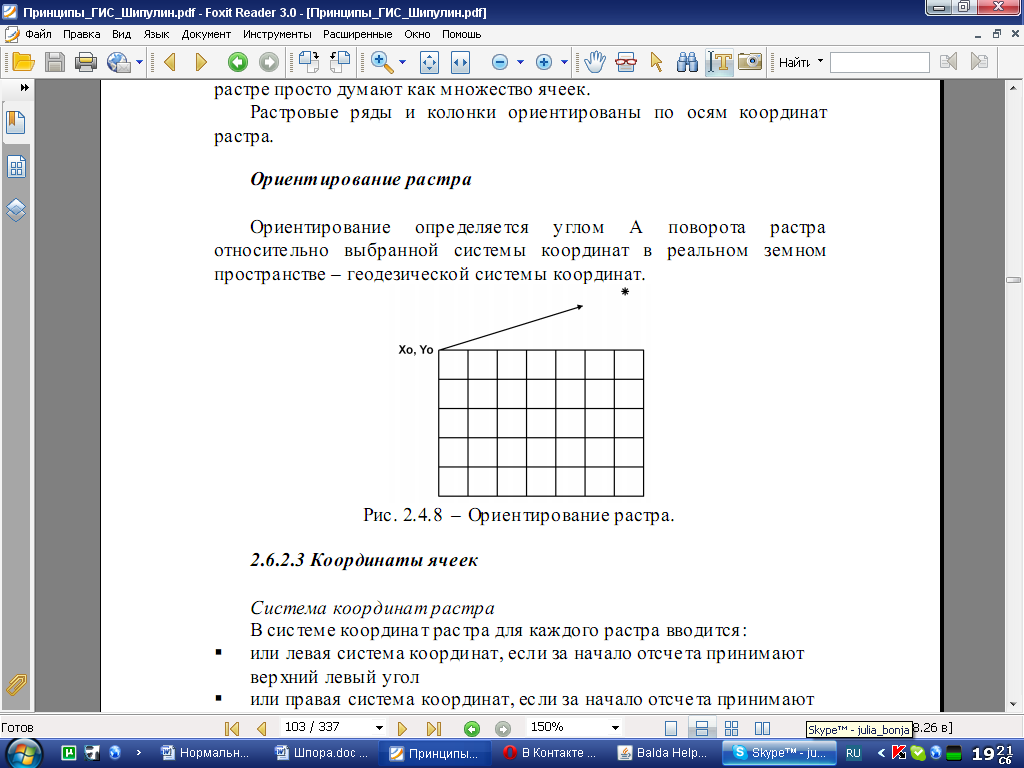Open the Расширенные menu
Viewport: 1024px width, 768px height.
click(x=358, y=34)
